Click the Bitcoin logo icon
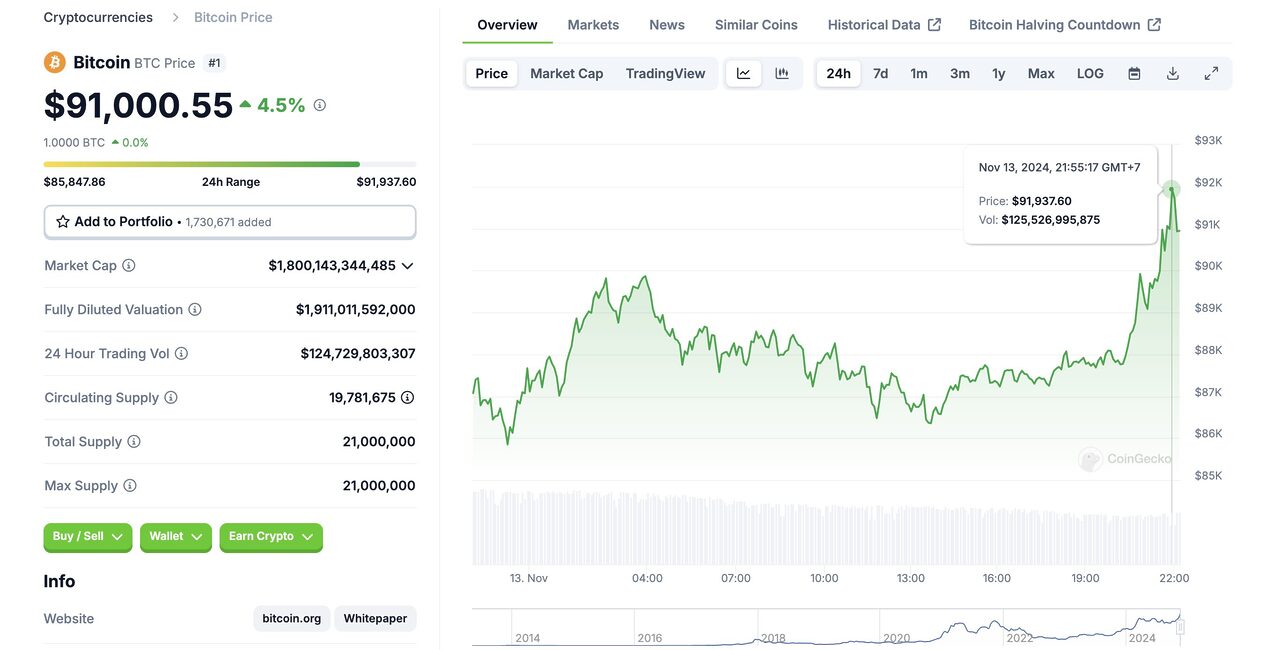This screenshot has height=650, width=1280. pyautogui.click(x=54, y=62)
